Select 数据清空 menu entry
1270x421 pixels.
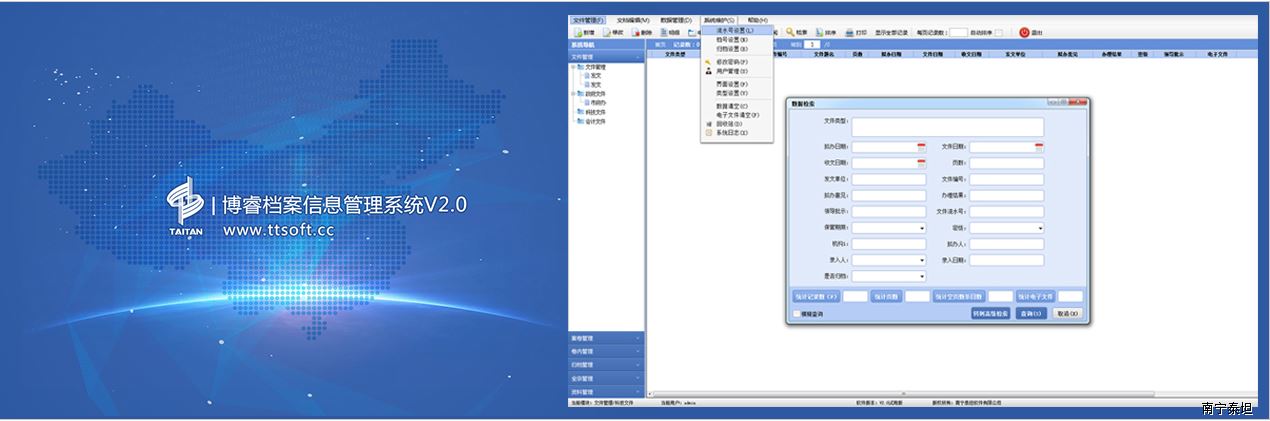[x=737, y=106]
